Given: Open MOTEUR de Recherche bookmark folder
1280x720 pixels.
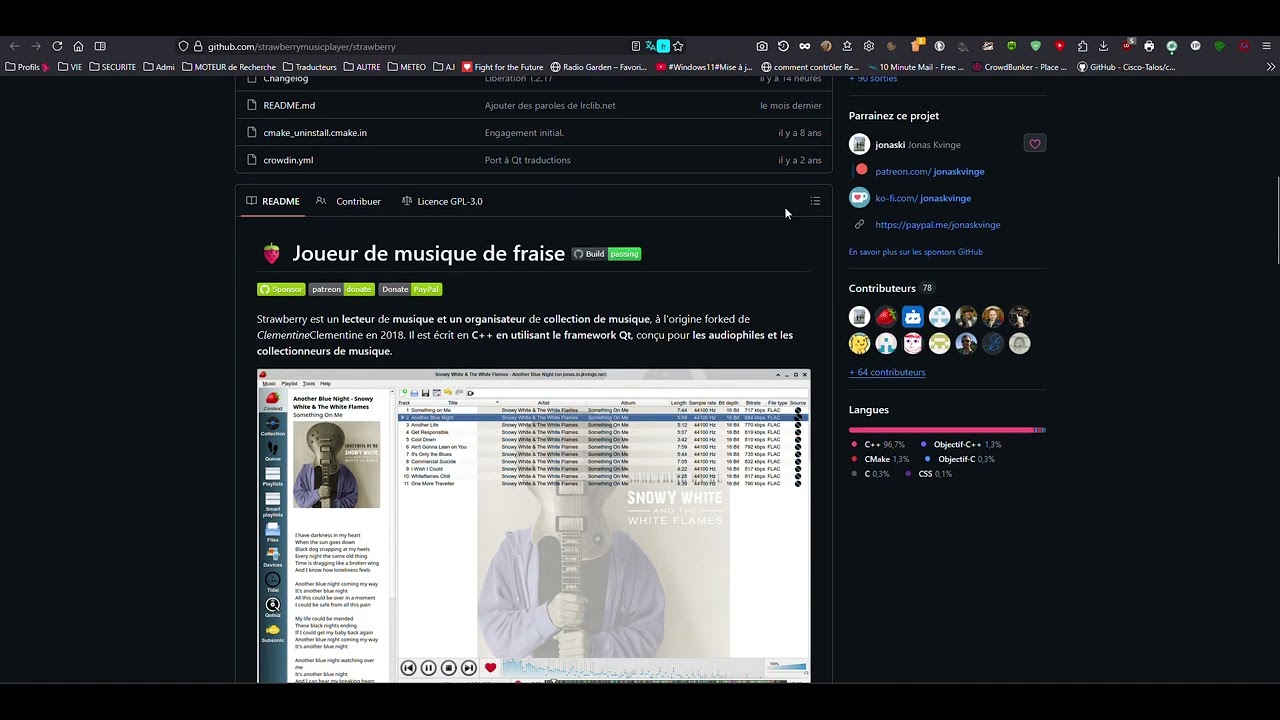Looking at the screenshot, I should coord(229,67).
